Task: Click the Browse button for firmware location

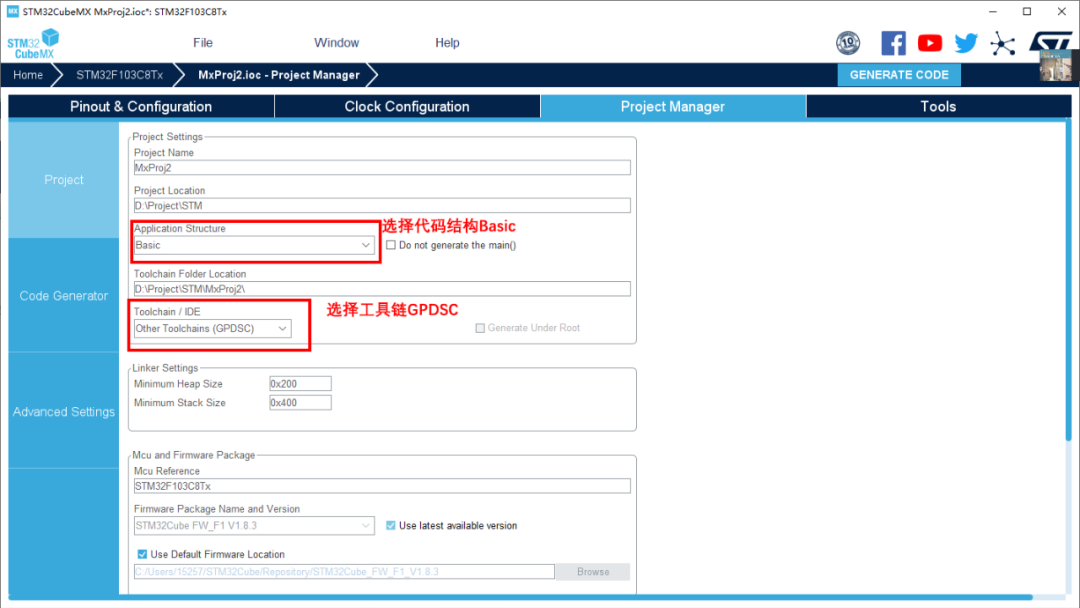Action: click(x=593, y=572)
